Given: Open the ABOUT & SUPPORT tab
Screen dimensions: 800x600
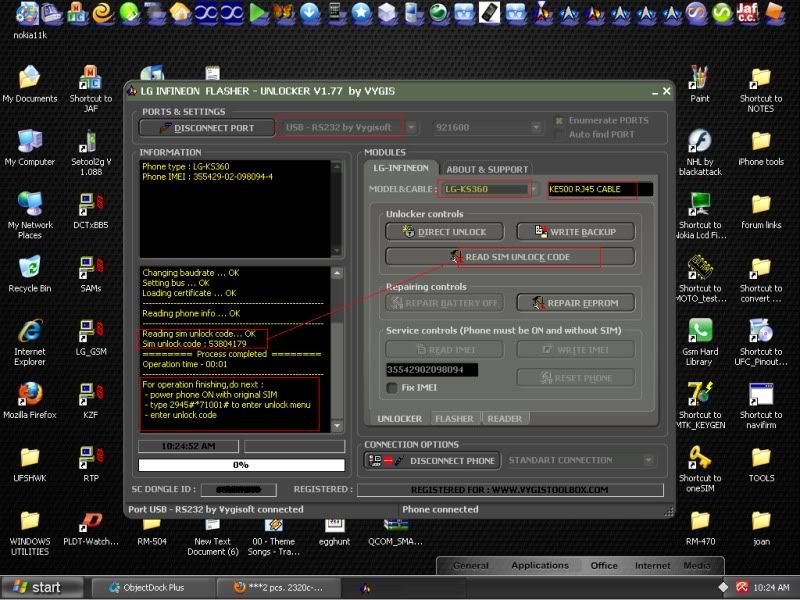Looking at the screenshot, I should point(487,169).
